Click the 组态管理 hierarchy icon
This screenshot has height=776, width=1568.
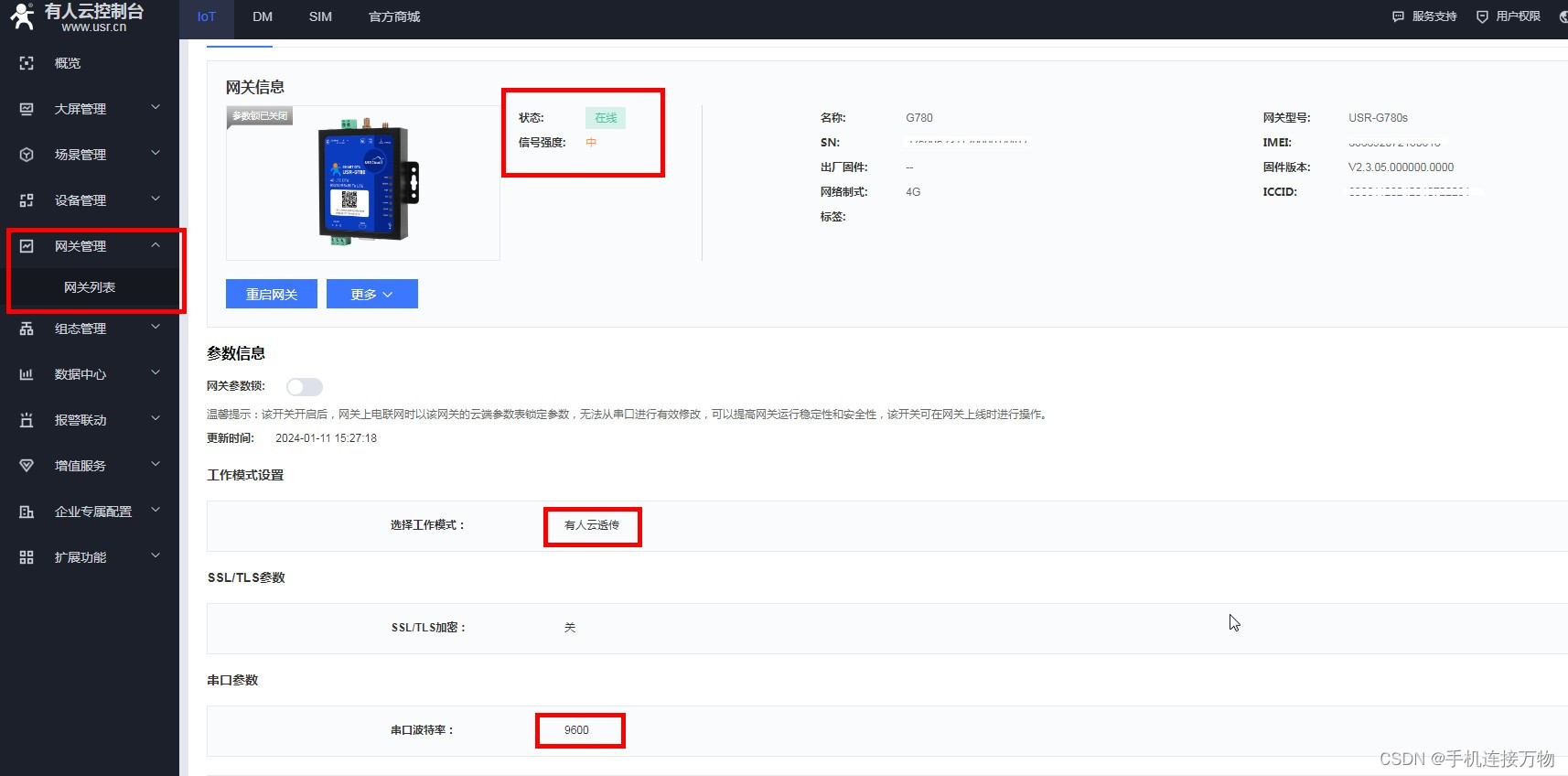[x=27, y=329]
